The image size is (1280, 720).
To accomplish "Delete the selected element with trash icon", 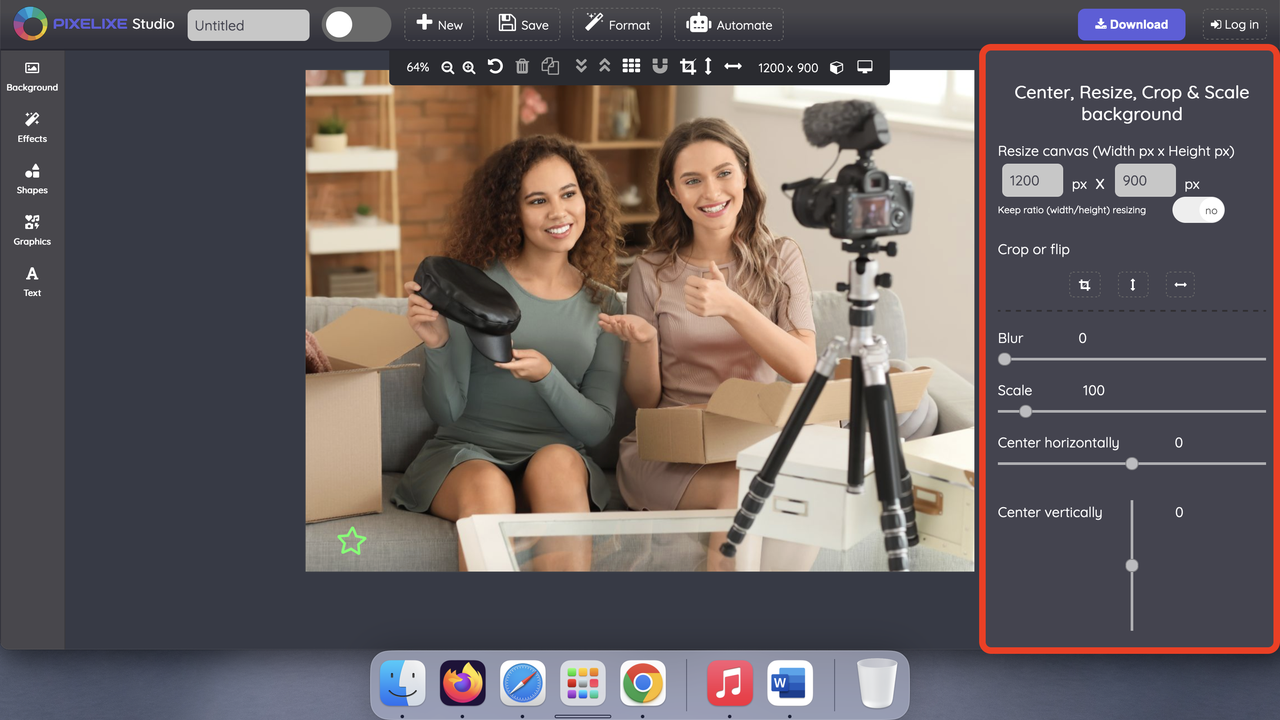I will tap(522, 67).
